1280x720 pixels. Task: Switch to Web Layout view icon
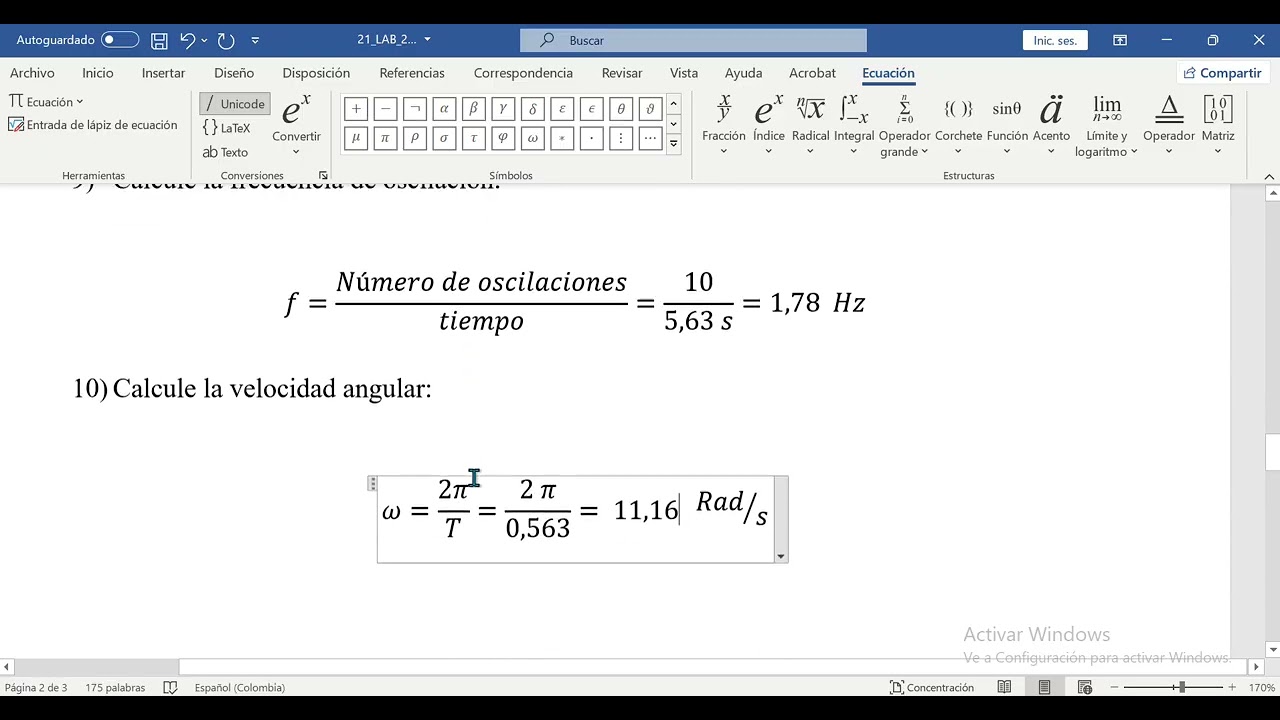(1085, 687)
